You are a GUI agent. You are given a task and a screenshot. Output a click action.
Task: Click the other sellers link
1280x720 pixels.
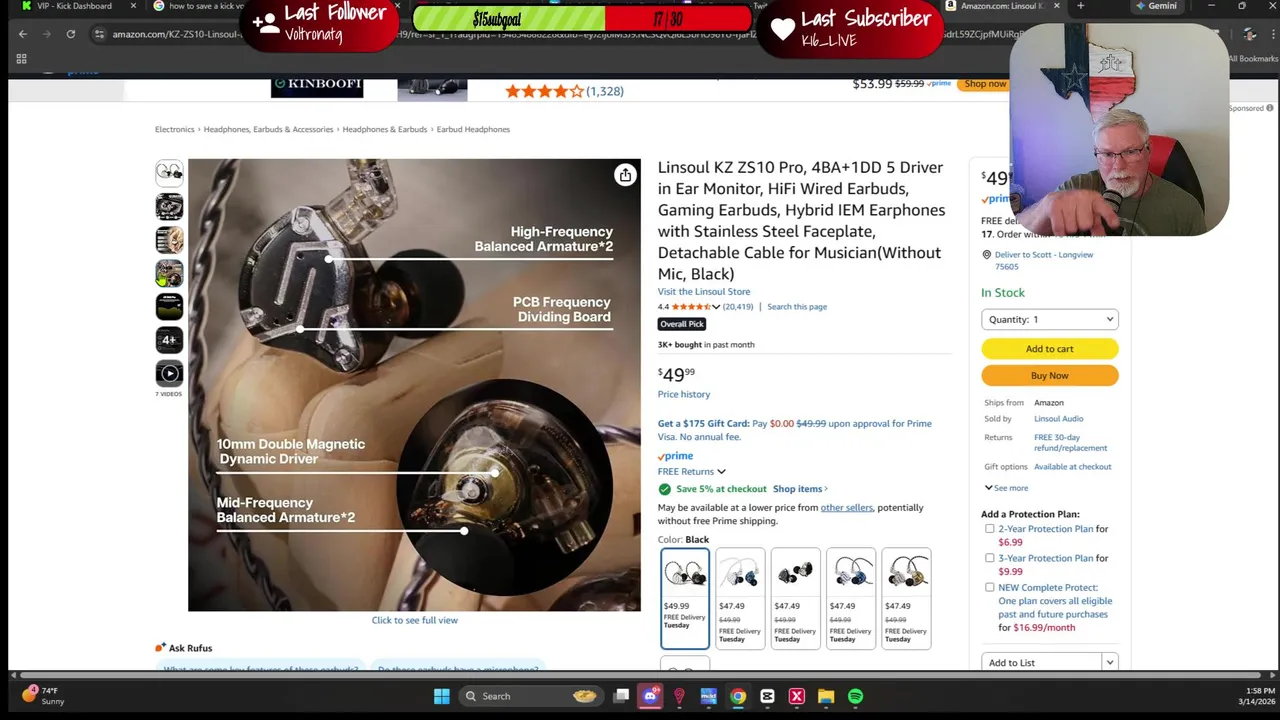click(847, 508)
